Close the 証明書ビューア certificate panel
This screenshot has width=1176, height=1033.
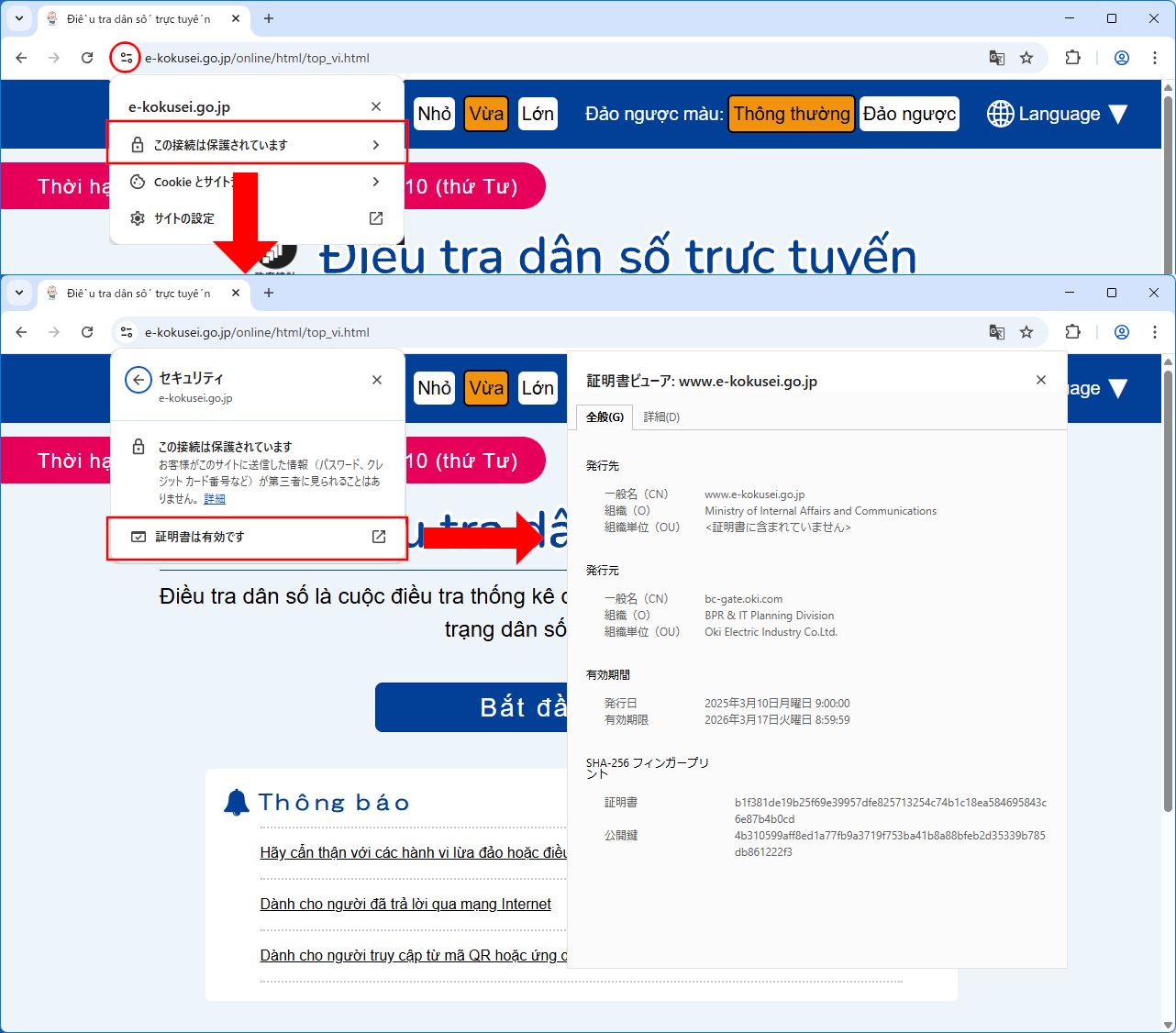(1040, 380)
